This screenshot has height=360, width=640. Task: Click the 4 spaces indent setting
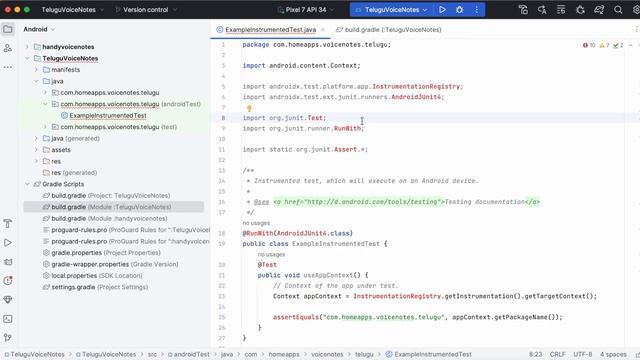coord(613,354)
